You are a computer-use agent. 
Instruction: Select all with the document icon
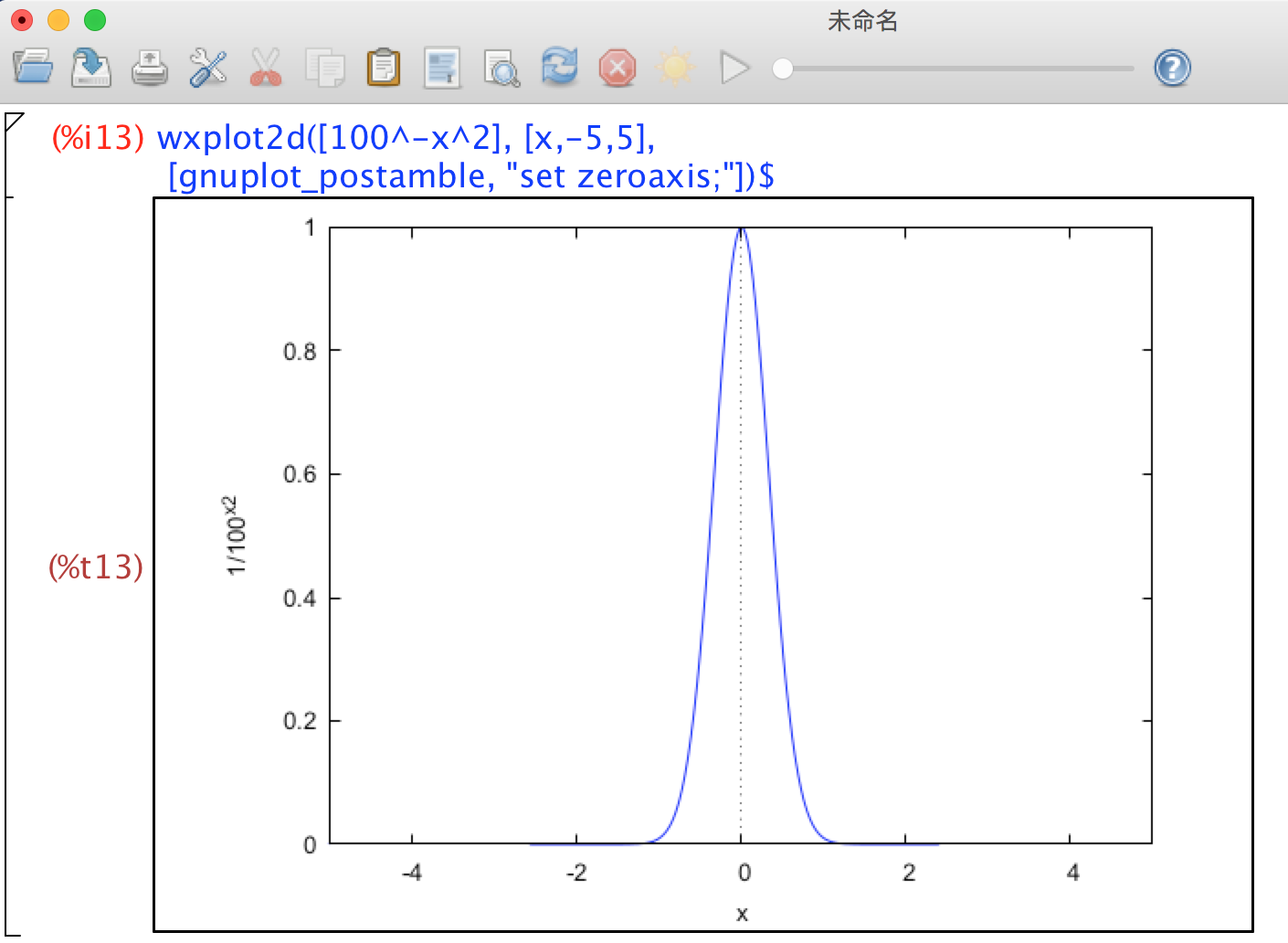click(x=442, y=68)
